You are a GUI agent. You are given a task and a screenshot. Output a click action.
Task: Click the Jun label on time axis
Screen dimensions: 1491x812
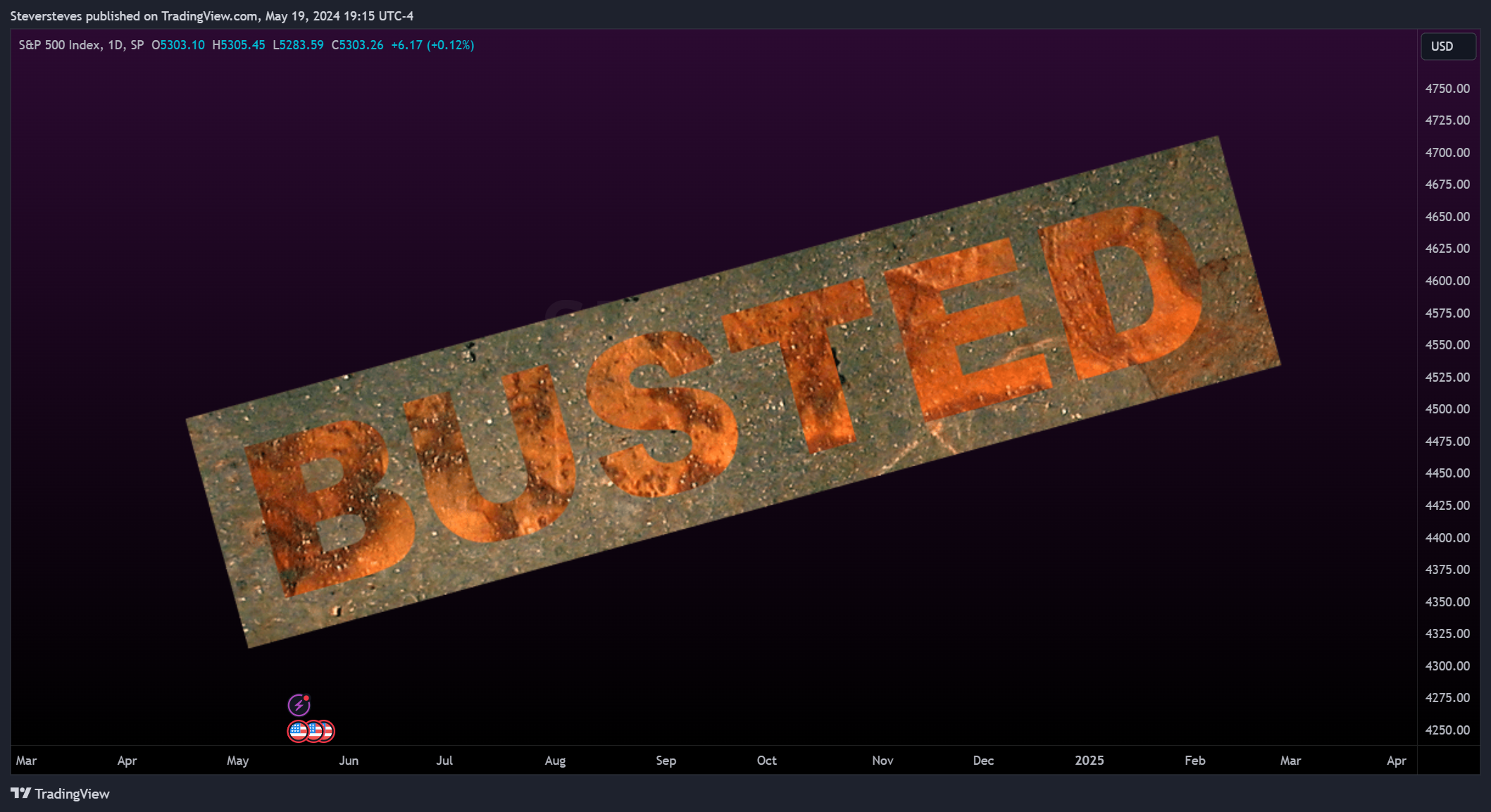[x=349, y=761]
